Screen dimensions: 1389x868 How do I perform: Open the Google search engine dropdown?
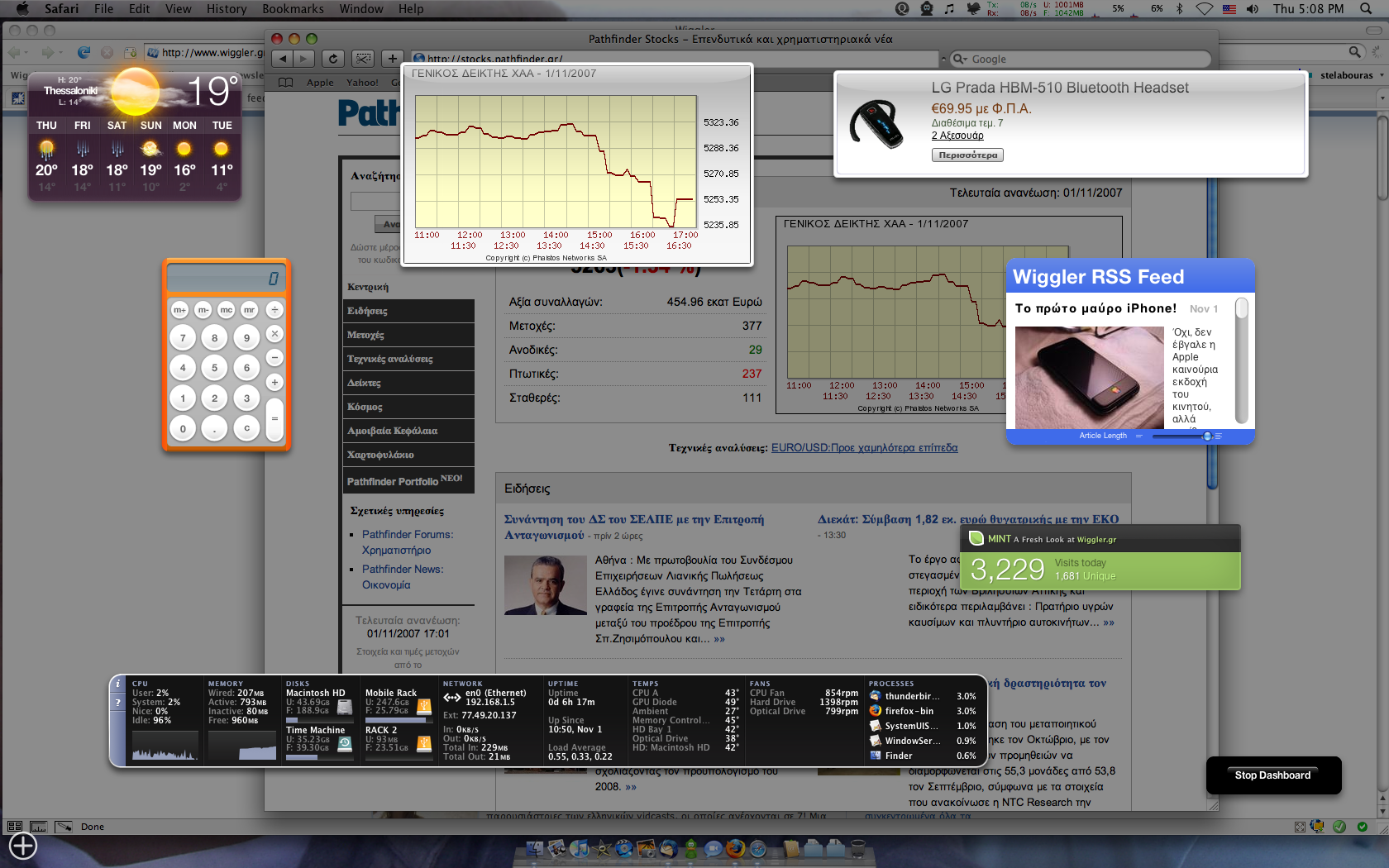[x=959, y=60]
